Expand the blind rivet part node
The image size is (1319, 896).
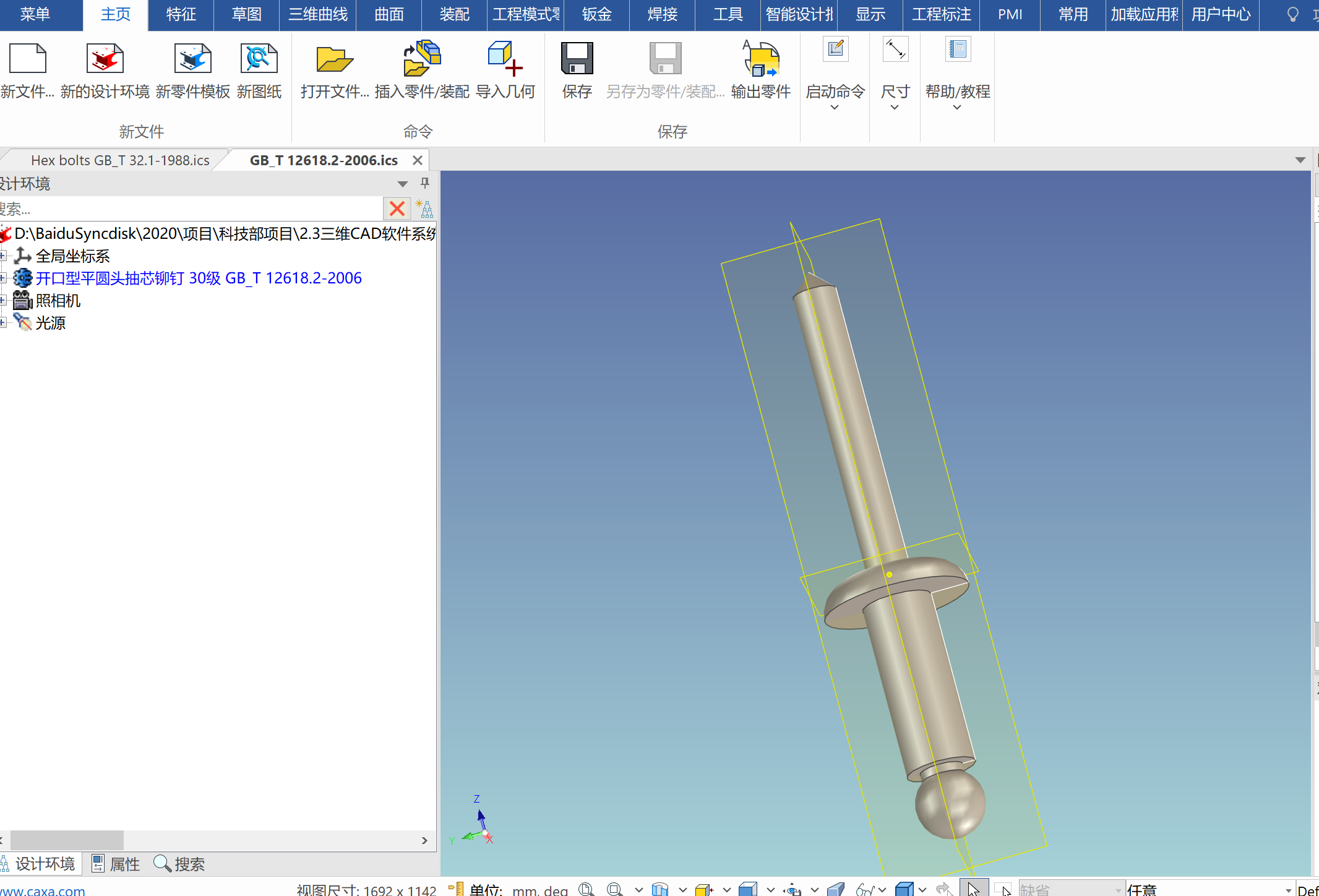click(x=3, y=278)
